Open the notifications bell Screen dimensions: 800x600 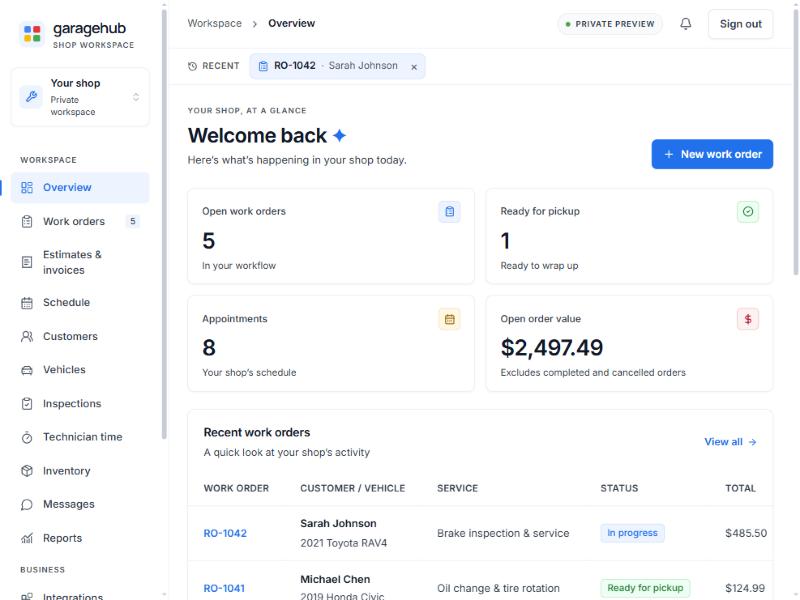click(686, 24)
